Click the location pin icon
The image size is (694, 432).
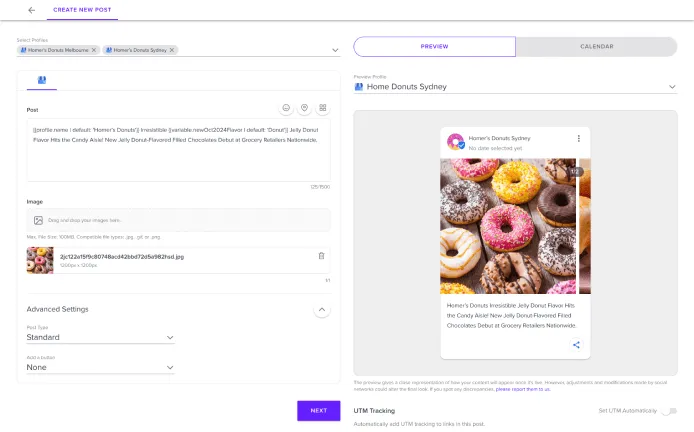[x=305, y=108]
